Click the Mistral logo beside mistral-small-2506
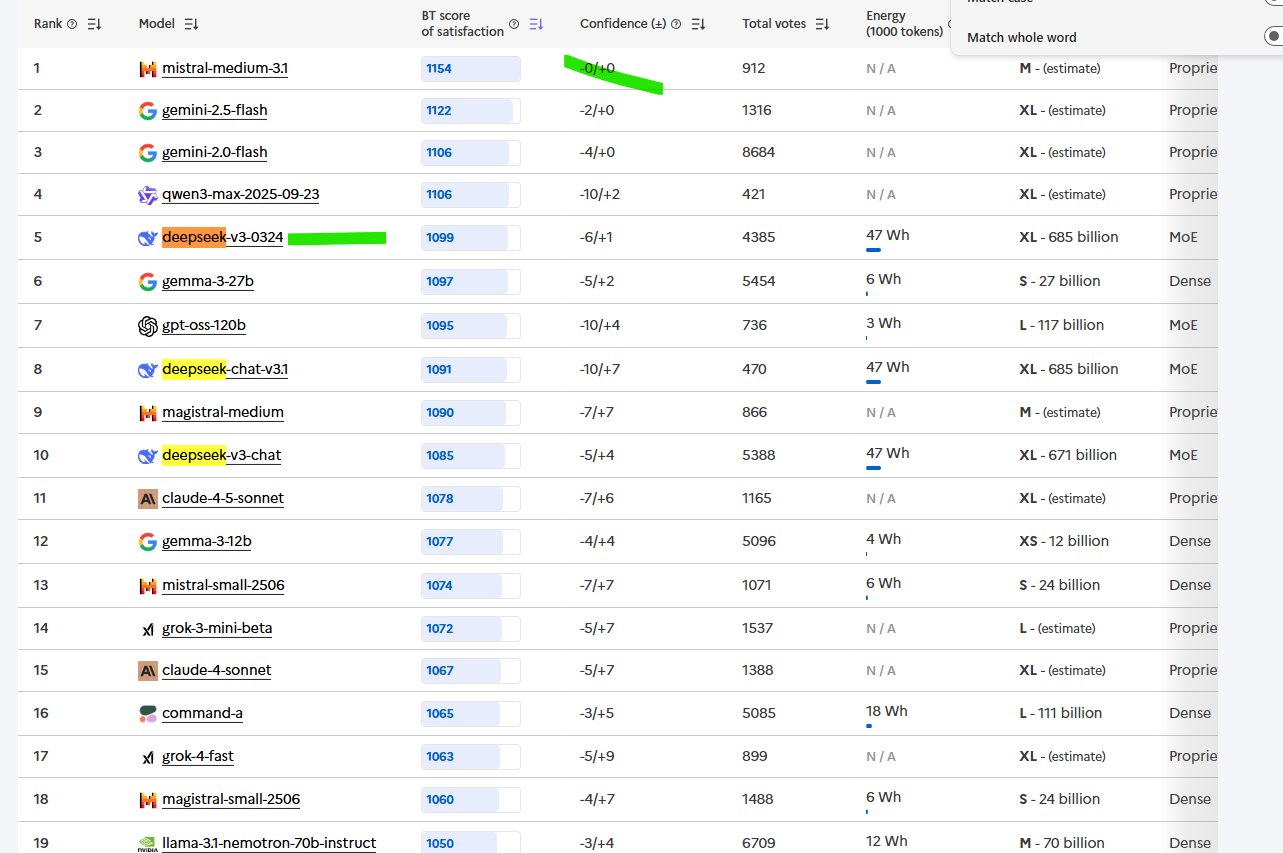 (x=148, y=586)
